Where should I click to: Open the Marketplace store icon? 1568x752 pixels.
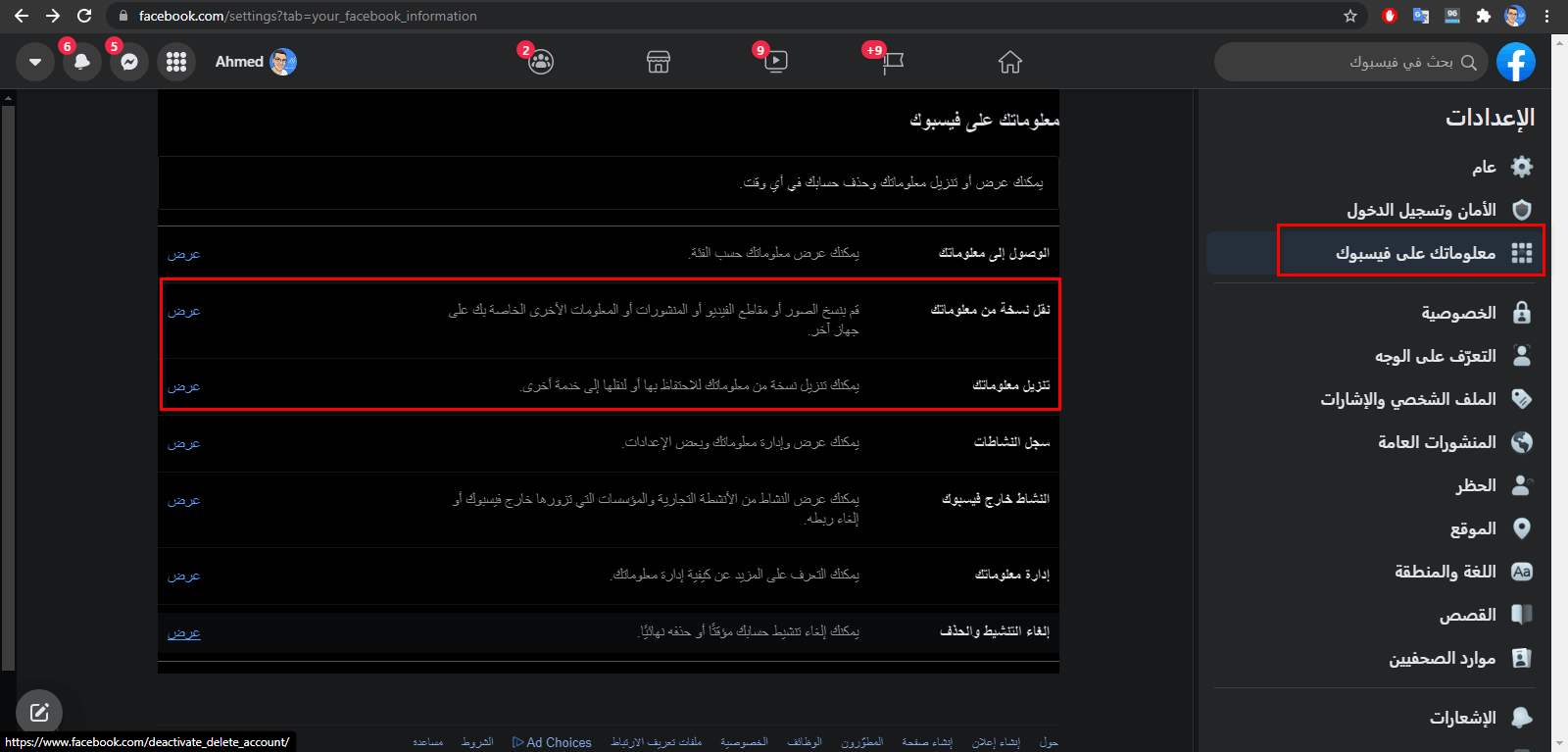tap(659, 63)
